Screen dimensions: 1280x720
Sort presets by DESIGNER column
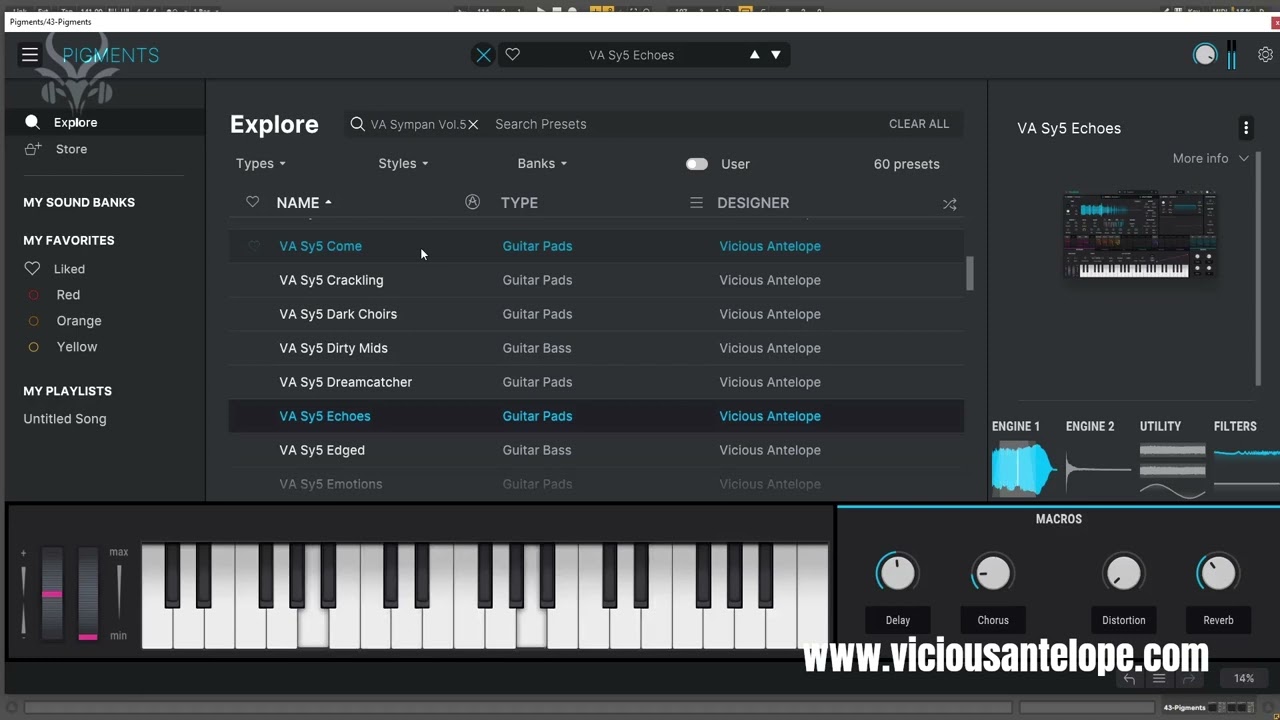click(753, 203)
